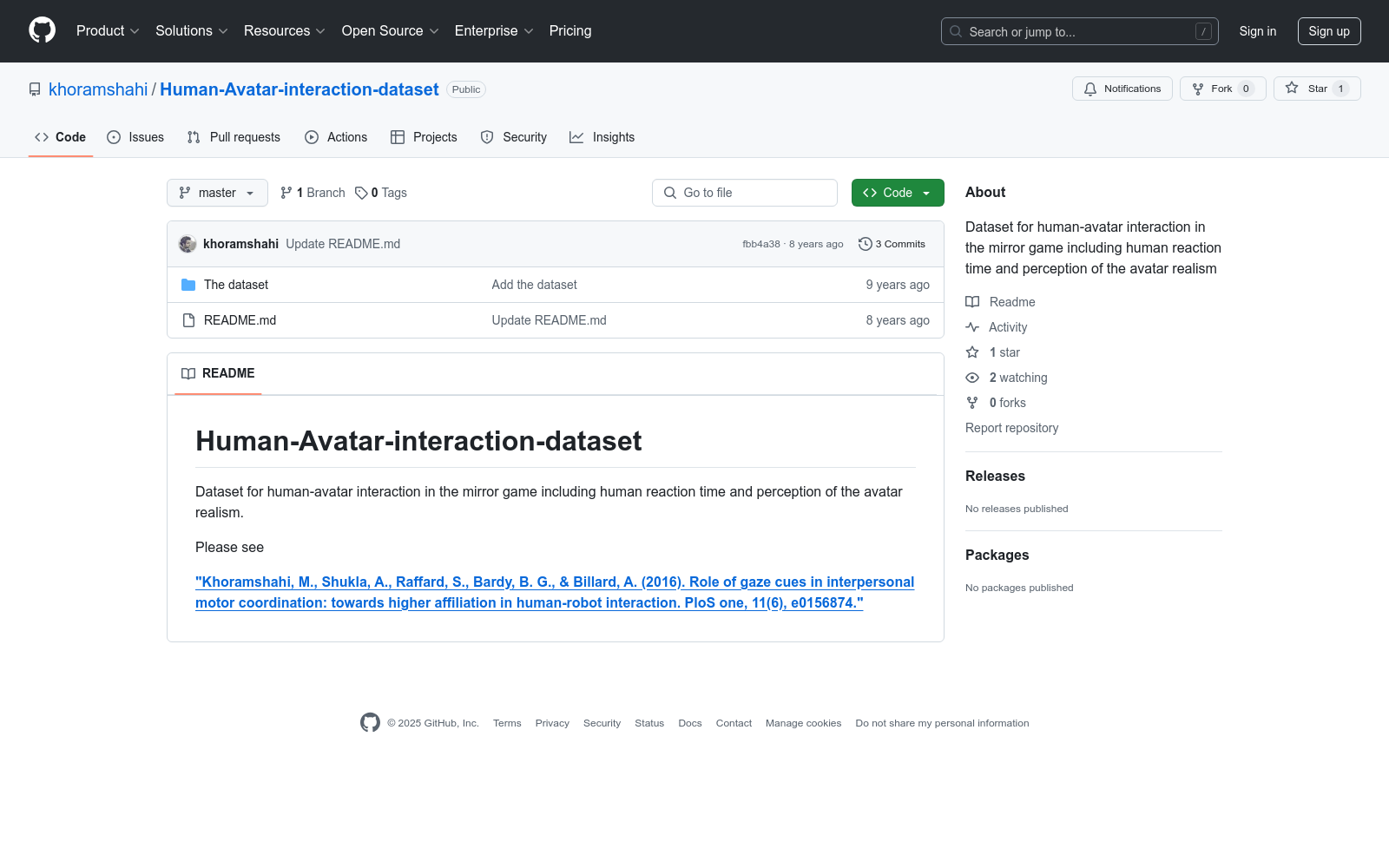The image size is (1389, 868).
Task: View the 1 Branch list
Action: pyautogui.click(x=313, y=193)
